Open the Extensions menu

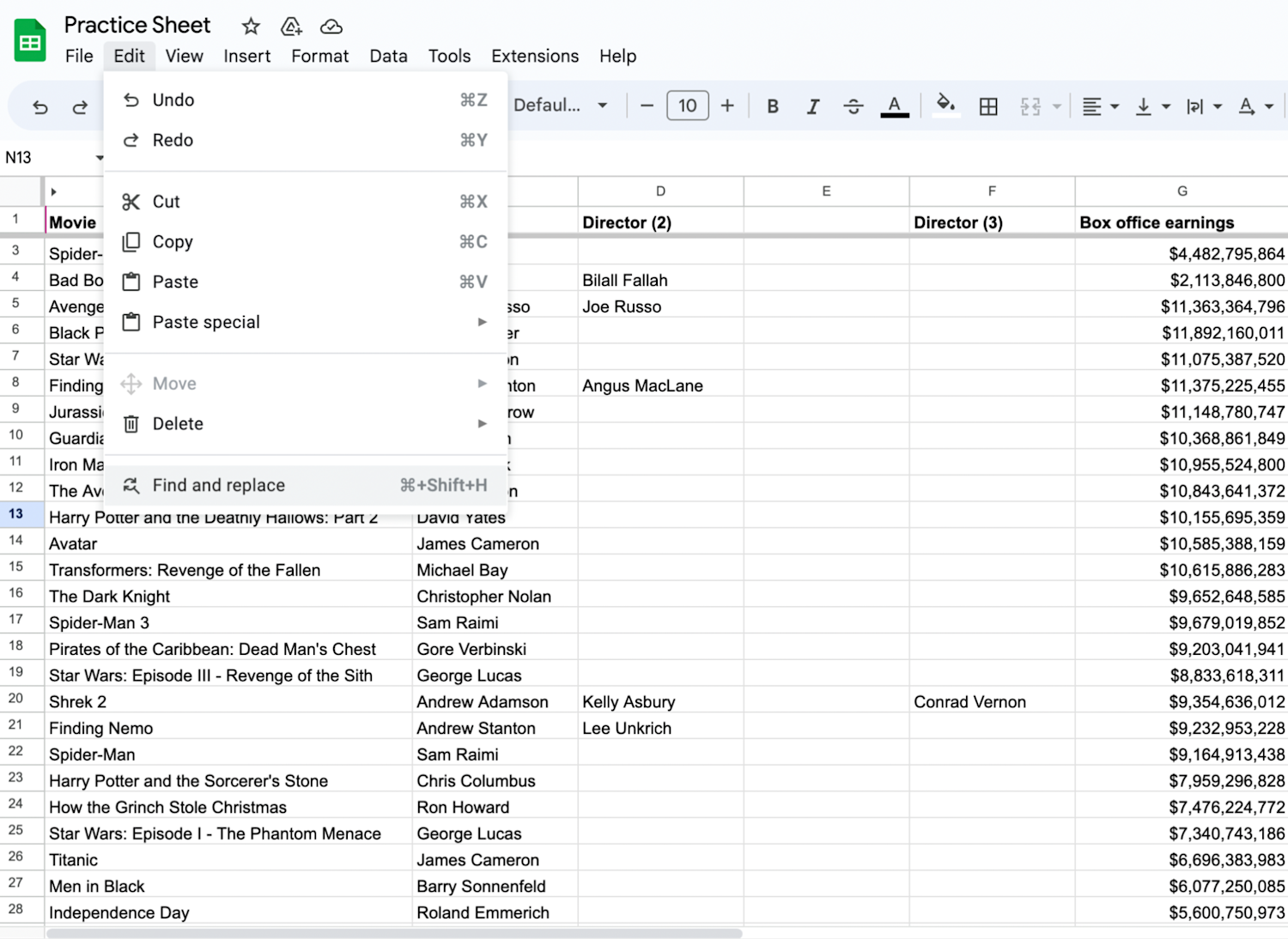click(x=535, y=56)
